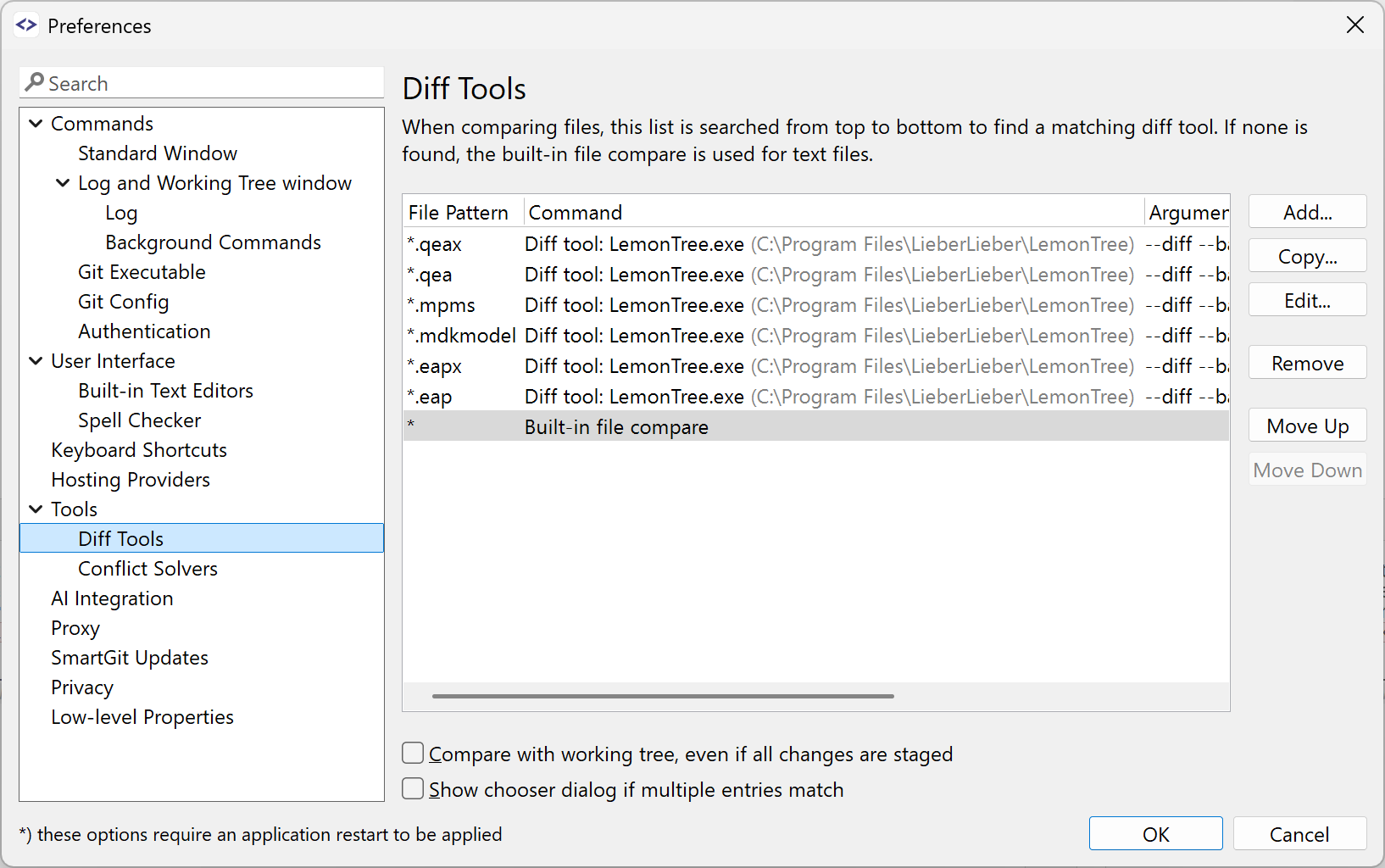Select the Privacy settings entry
The width and height of the screenshot is (1385, 868).
pos(81,687)
